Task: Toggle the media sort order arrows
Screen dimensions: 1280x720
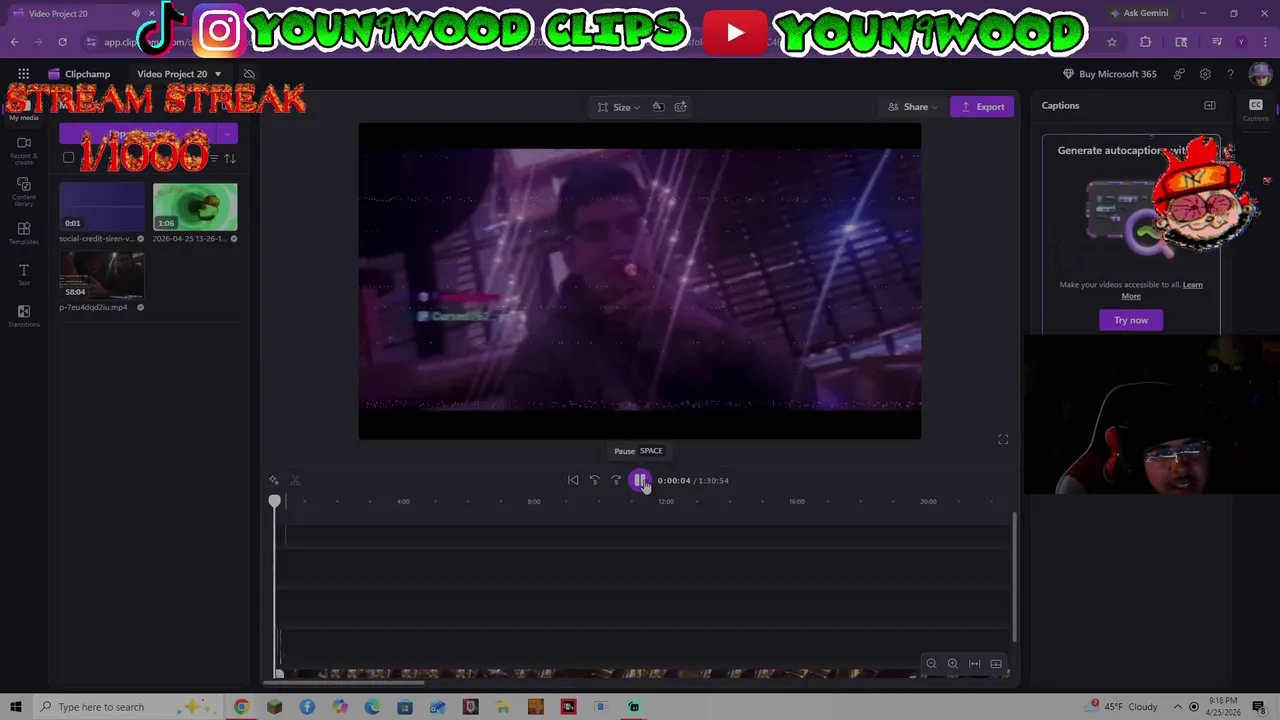Action: [230, 159]
